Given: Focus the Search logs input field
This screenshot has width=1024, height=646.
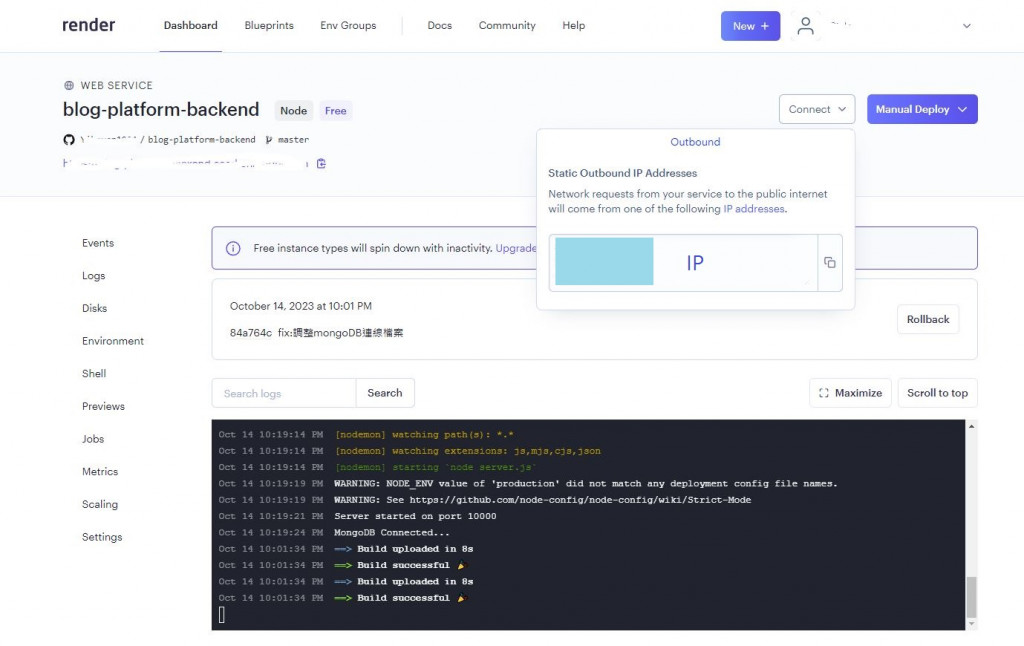Looking at the screenshot, I should click(x=284, y=393).
